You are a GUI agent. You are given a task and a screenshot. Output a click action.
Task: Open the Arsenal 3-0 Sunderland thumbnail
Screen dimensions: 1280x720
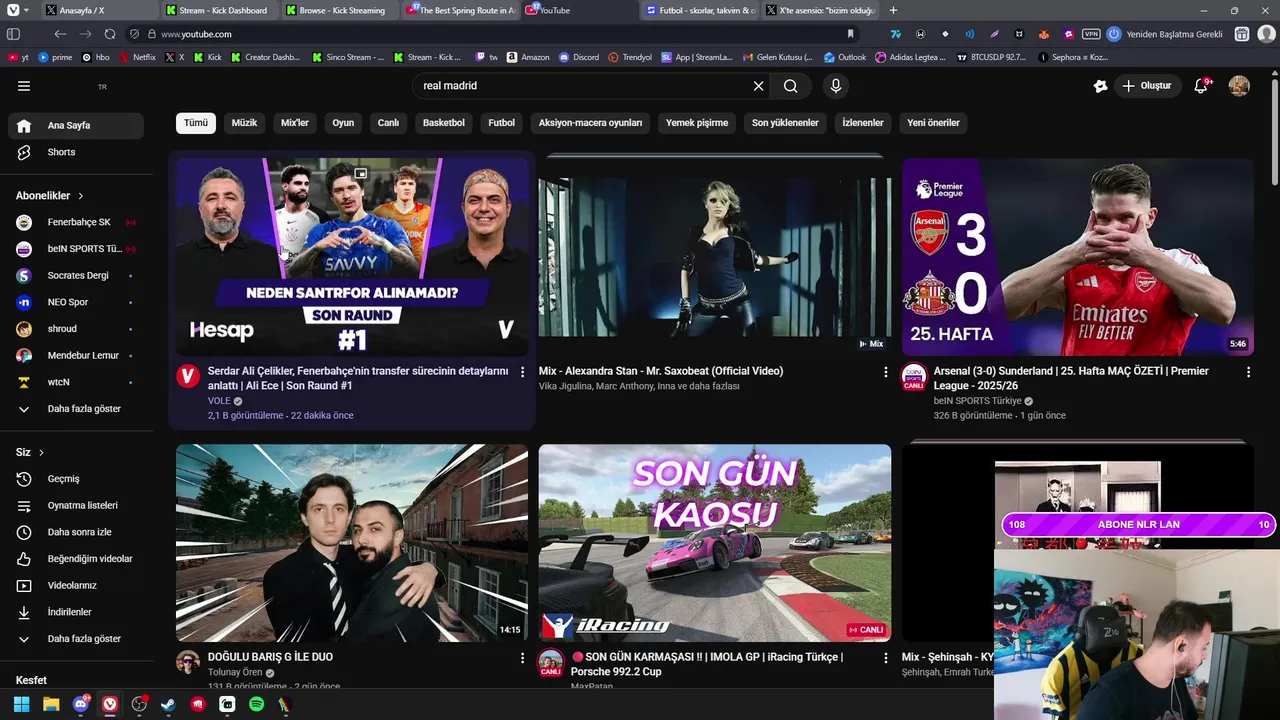[x=1077, y=256]
